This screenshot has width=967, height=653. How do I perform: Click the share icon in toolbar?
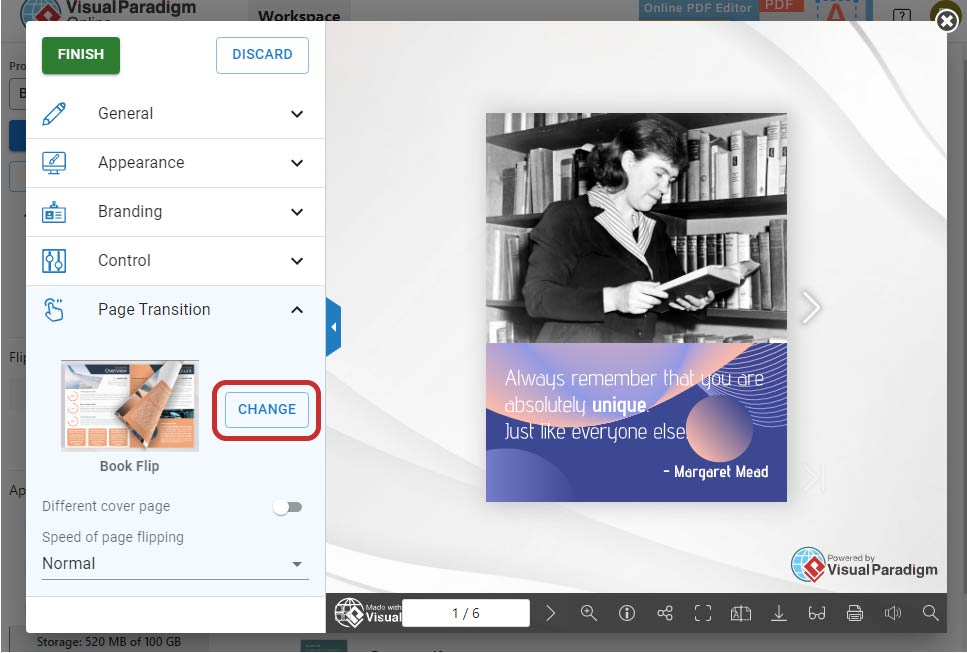665,613
